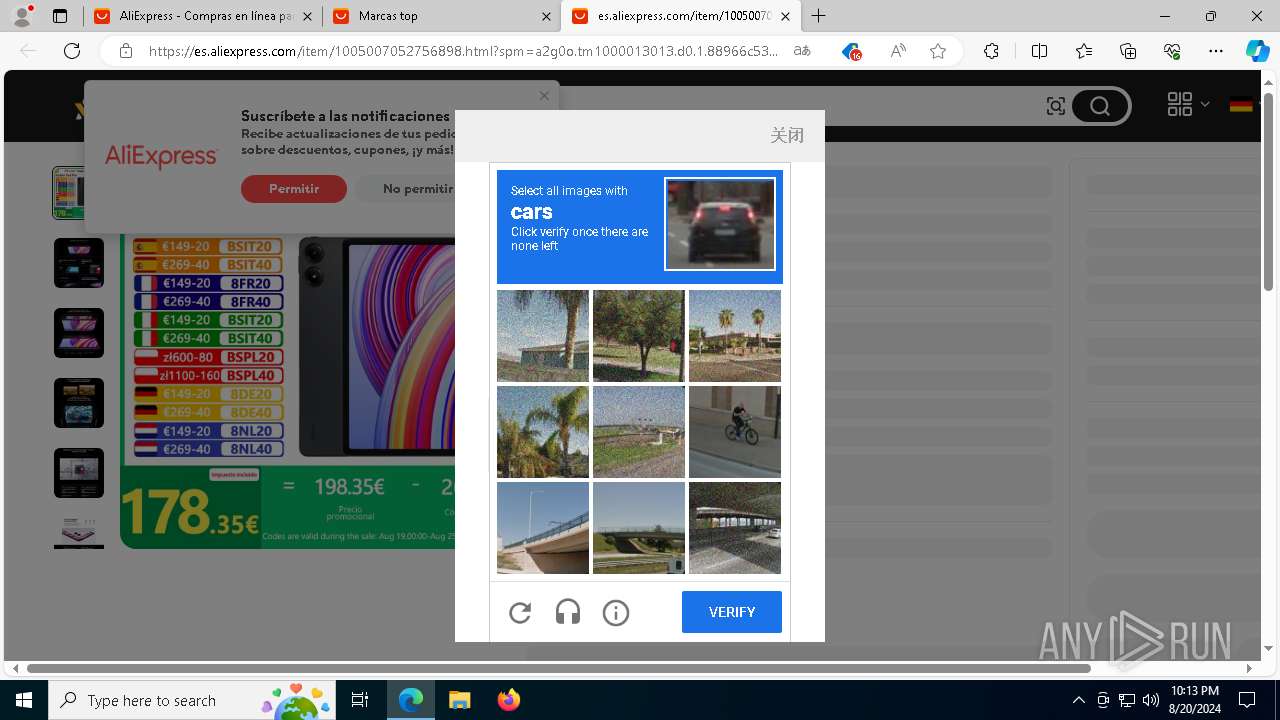Close the Marcas top tab
The height and width of the screenshot is (720, 1280).
pyautogui.click(x=546, y=17)
